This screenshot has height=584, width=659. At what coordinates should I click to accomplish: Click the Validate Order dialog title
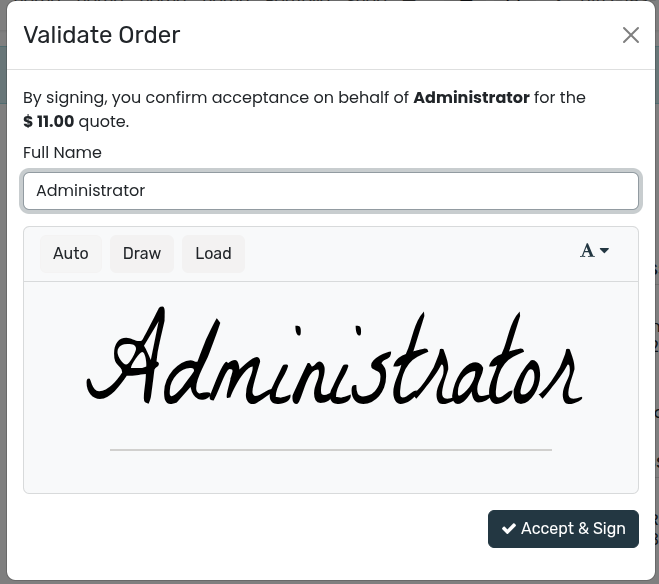click(102, 35)
